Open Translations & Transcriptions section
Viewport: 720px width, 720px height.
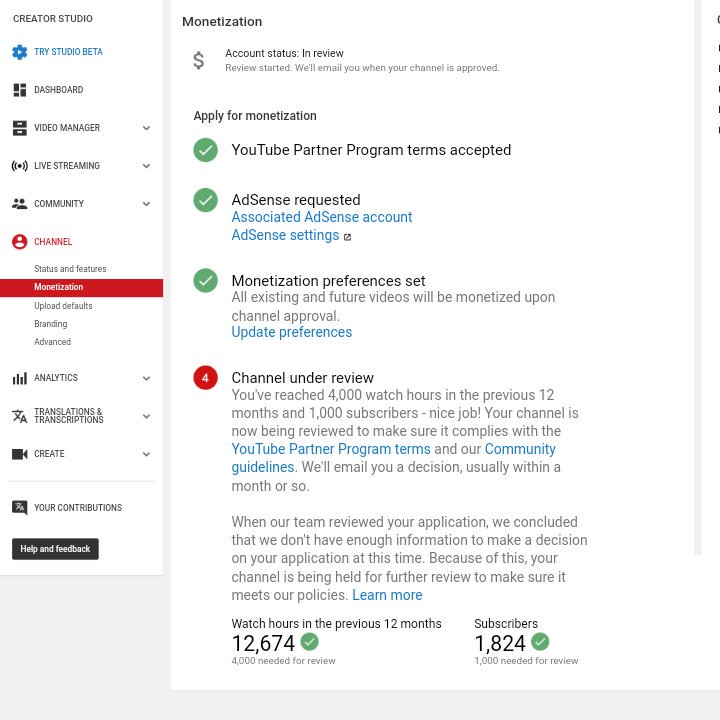point(68,416)
